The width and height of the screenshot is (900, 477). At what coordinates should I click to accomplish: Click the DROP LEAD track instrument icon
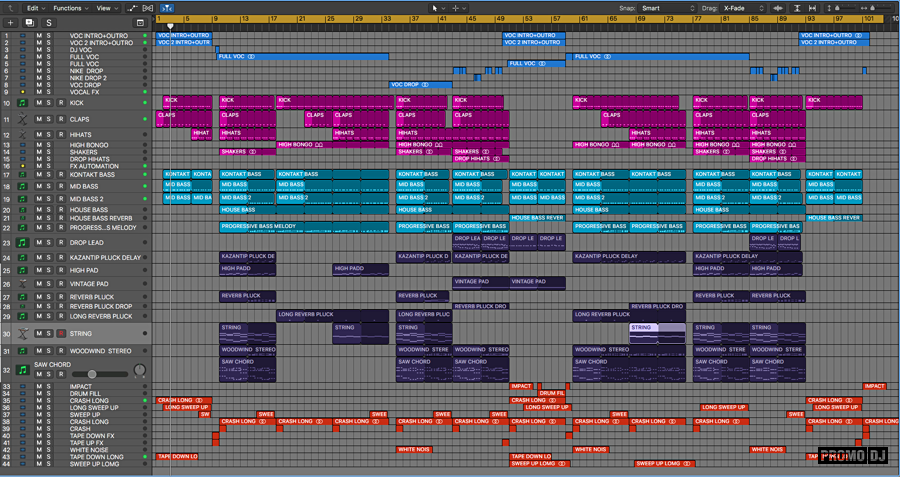pyautogui.click(x=21, y=243)
